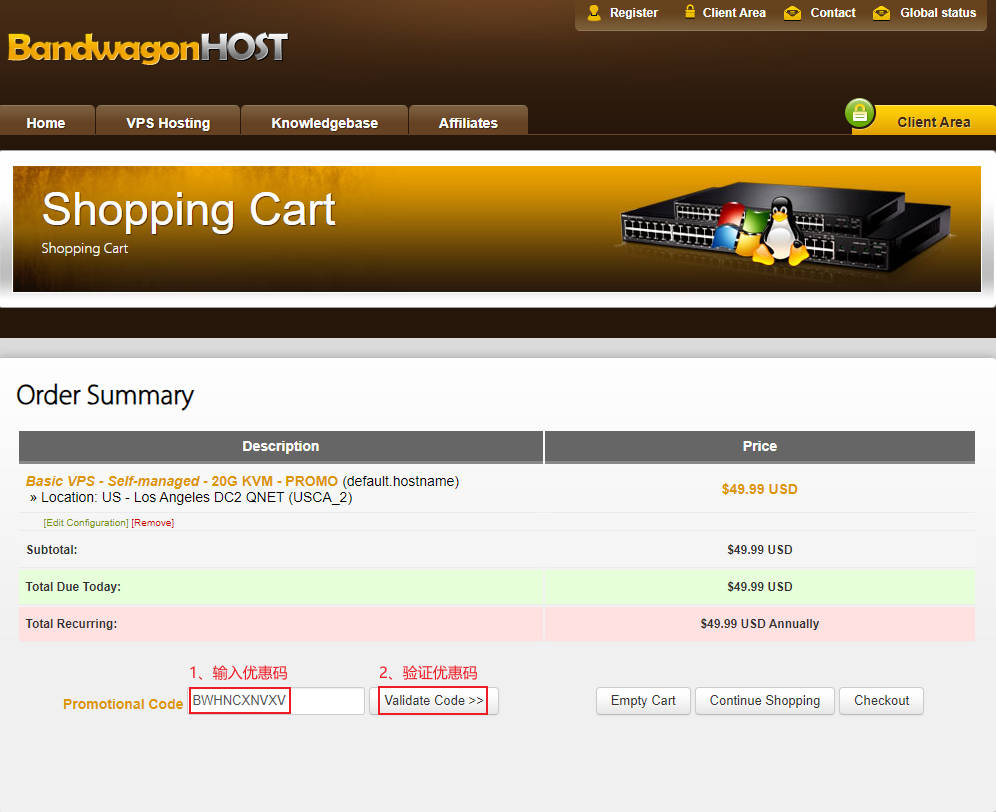Click the padlock icon in top bar

(690, 12)
